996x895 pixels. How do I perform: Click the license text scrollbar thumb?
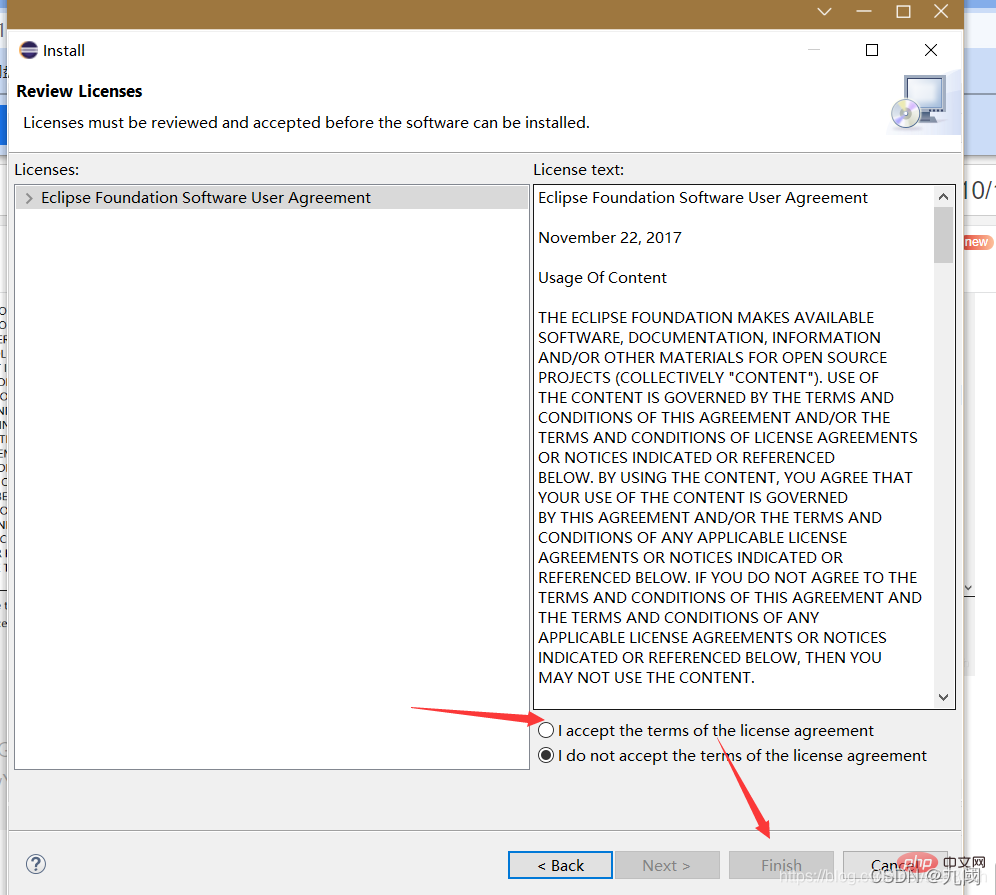point(943,234)
